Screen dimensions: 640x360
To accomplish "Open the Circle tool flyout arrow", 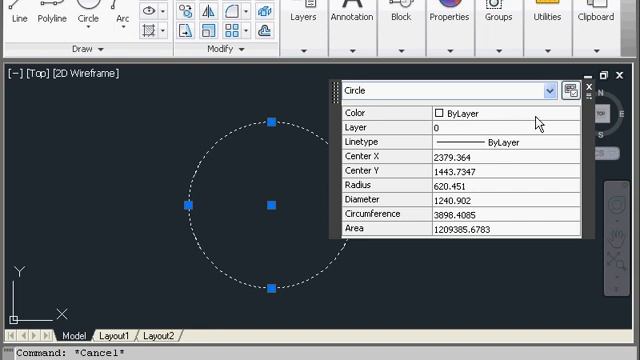I will 88,27.
